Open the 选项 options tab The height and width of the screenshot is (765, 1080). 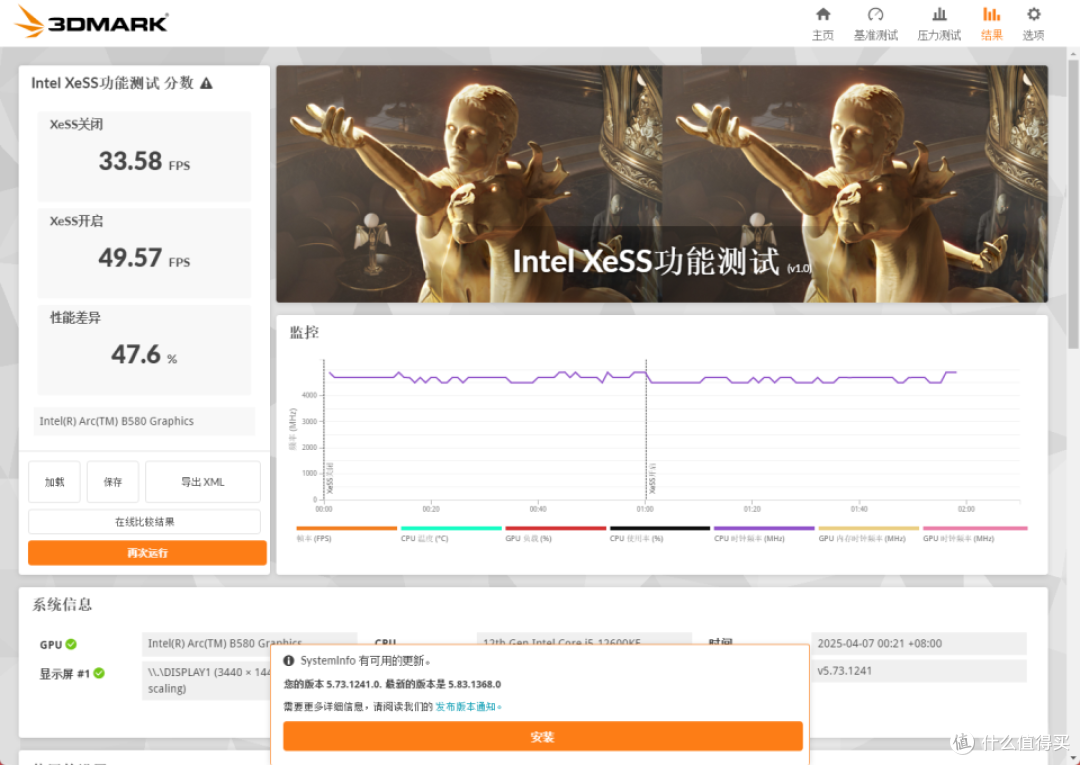pos(1033,24)
